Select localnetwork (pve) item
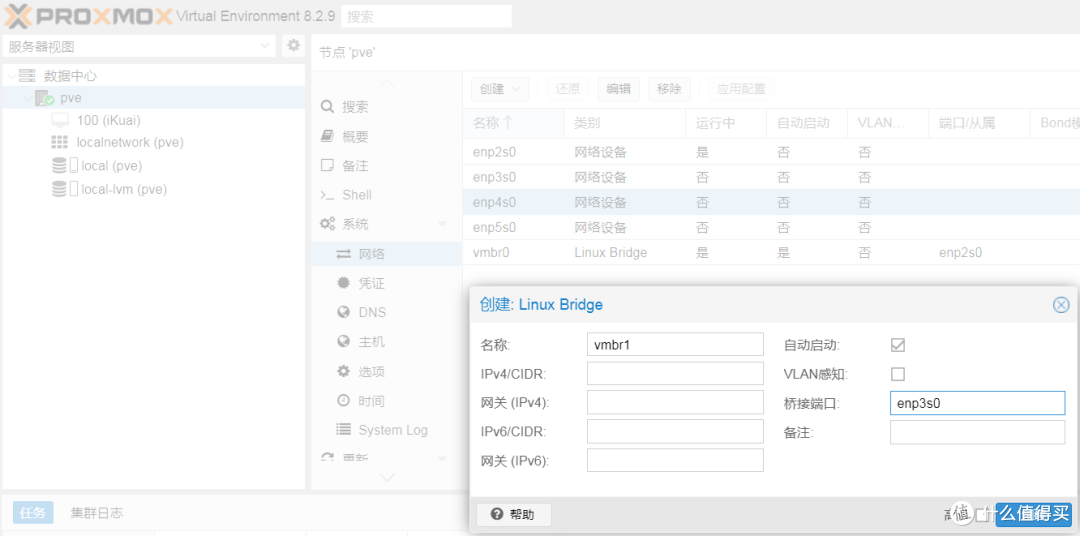This screenshot has width=1080, height=536. (x=130, y=143)
